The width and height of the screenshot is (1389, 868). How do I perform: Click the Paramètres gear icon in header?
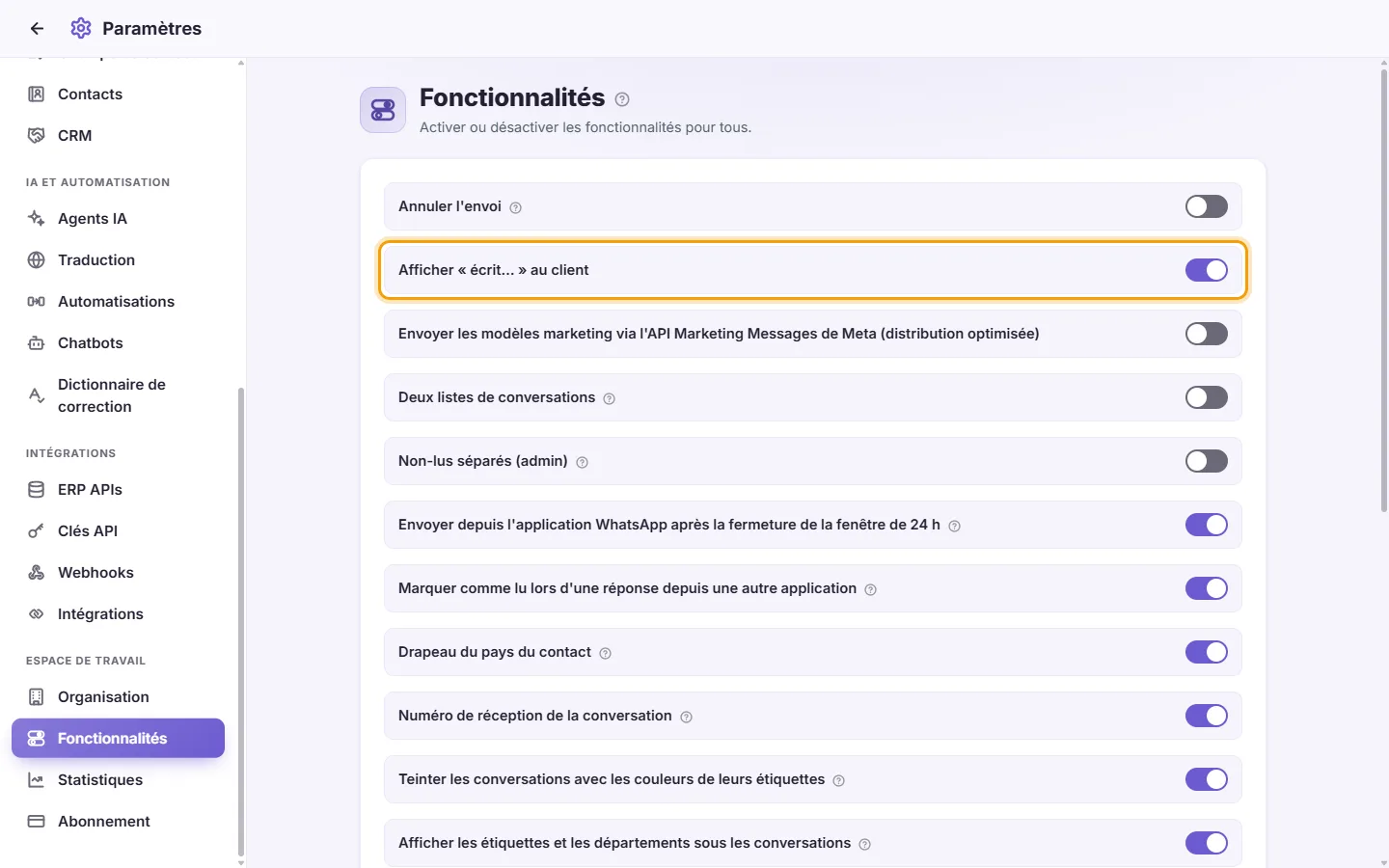(81, 28)
